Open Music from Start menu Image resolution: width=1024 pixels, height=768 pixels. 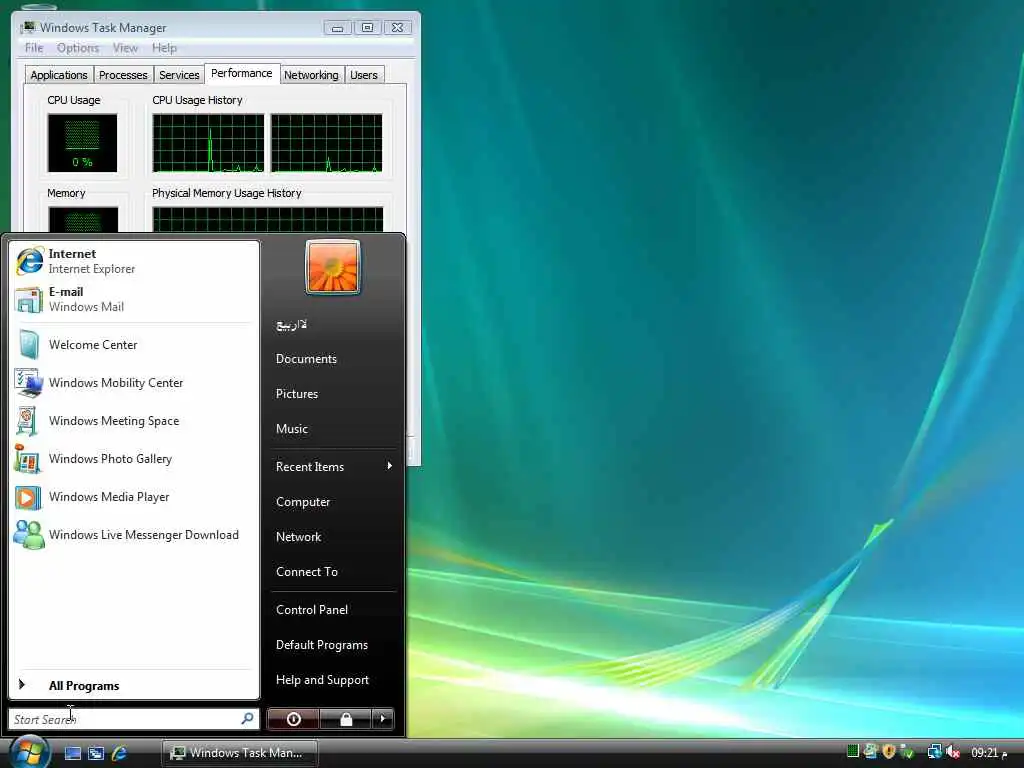point(291,429)
